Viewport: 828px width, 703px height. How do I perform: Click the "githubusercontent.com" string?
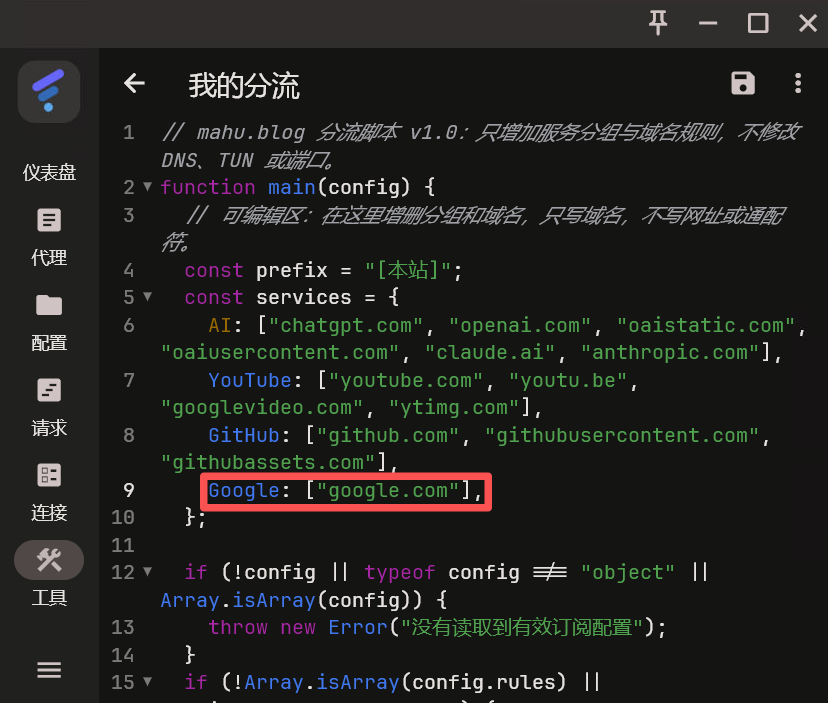[x=622, y=435]
